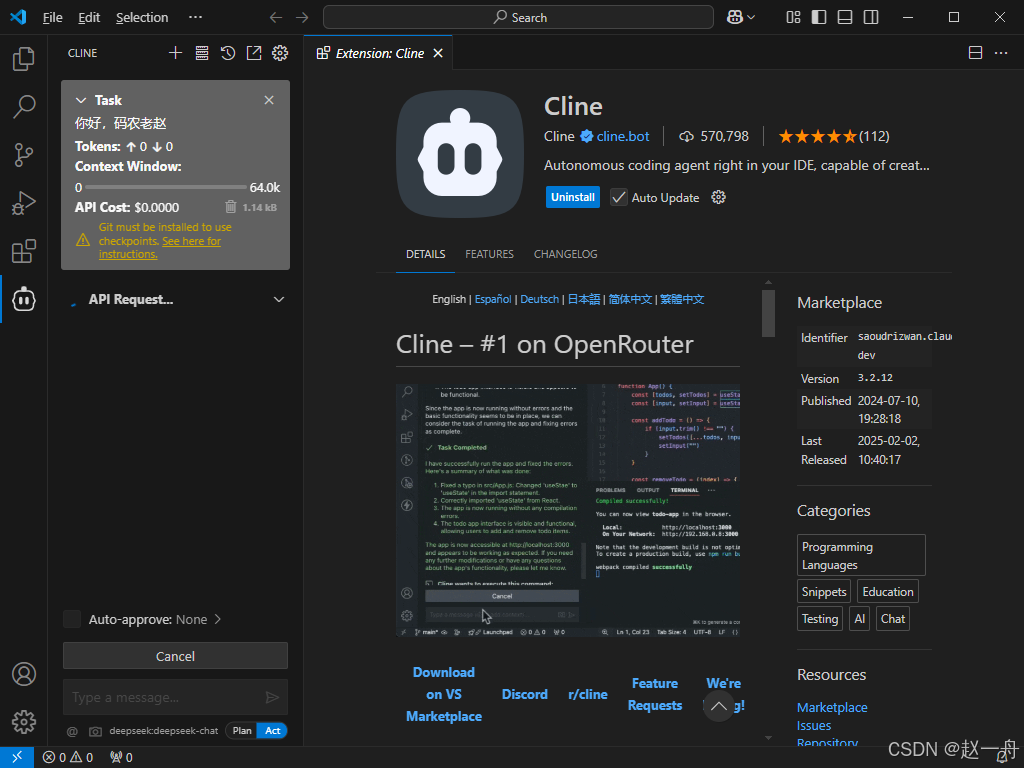This screenshot has width=1024, height=768.
Task: Open the Extensions view
Action: (x=24, y=251)
